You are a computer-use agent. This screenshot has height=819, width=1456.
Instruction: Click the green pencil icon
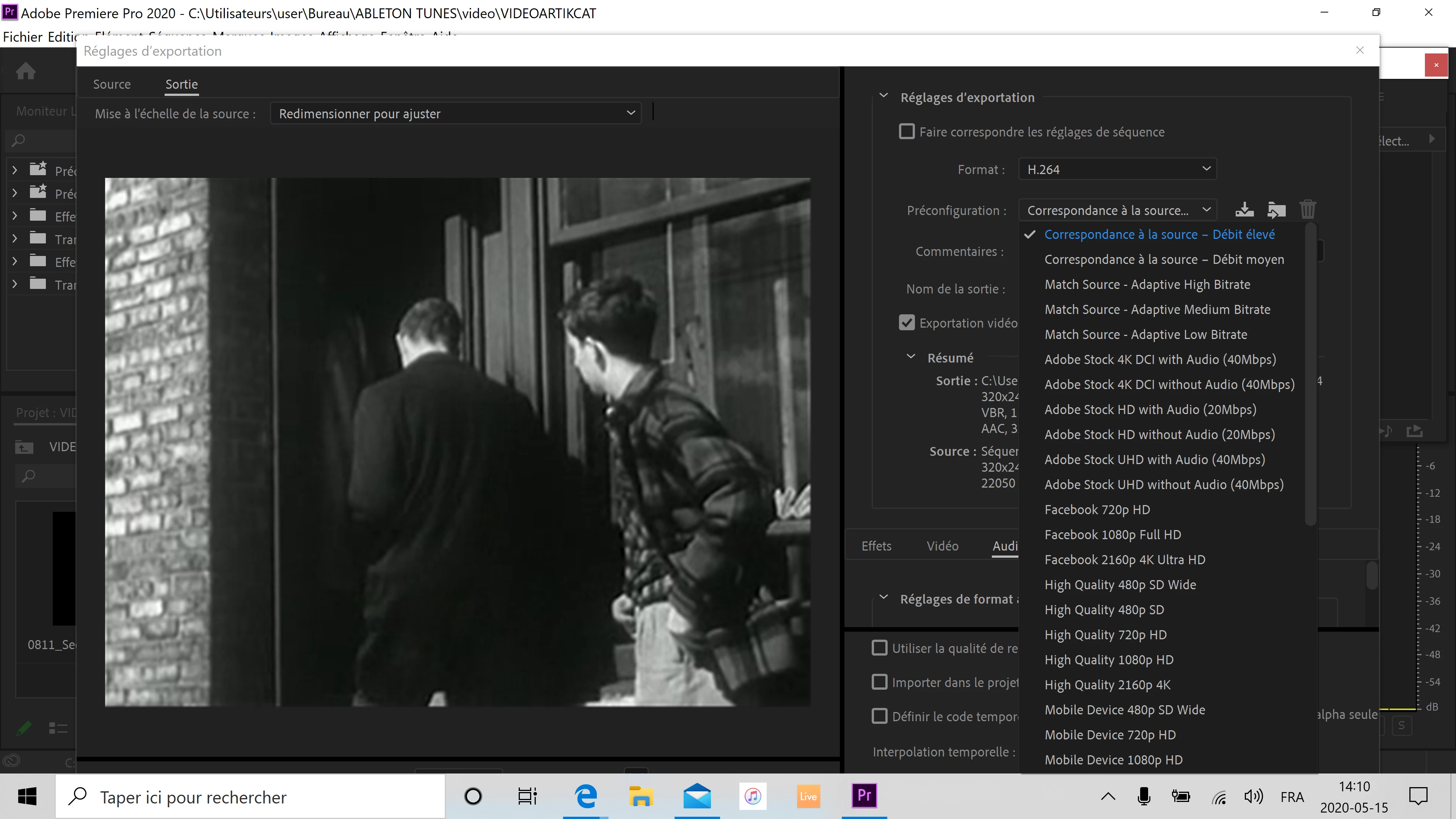24,728
